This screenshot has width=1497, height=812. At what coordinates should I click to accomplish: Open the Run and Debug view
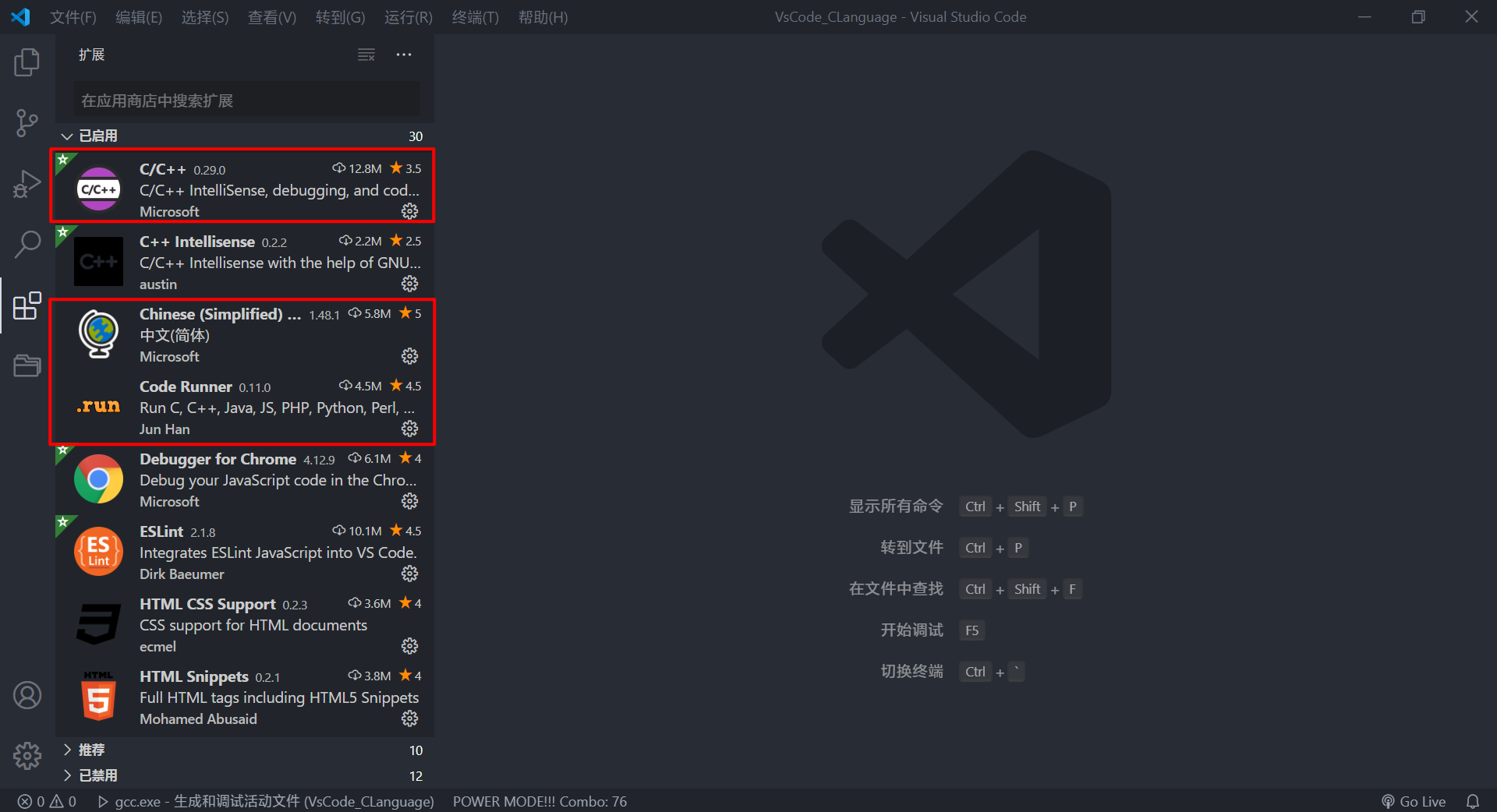27,185
